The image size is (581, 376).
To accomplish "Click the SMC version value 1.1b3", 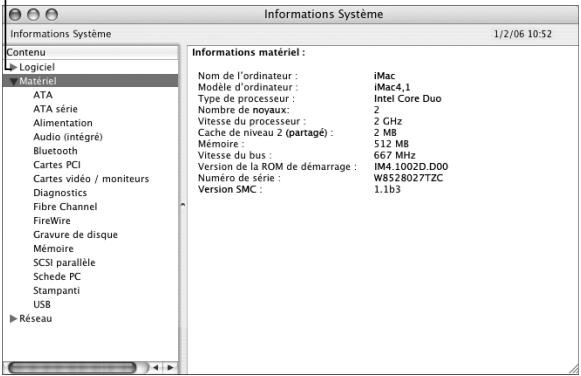I will click(x=387, y=189).
